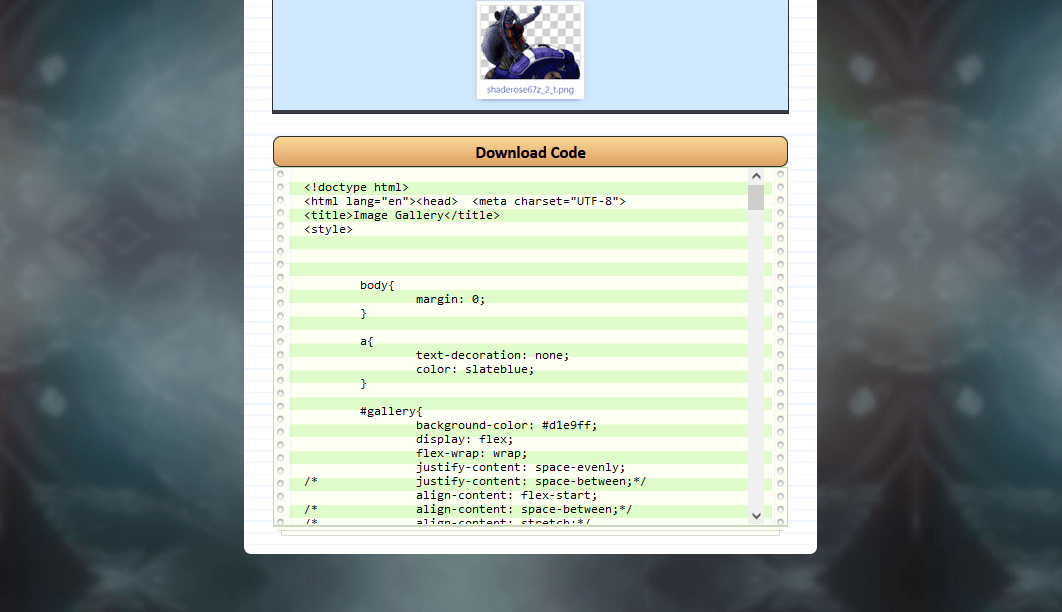This screenshot has height=612, width=1062.
Task: Click the title Image Gallery line
Action: (x=401, y=215)
